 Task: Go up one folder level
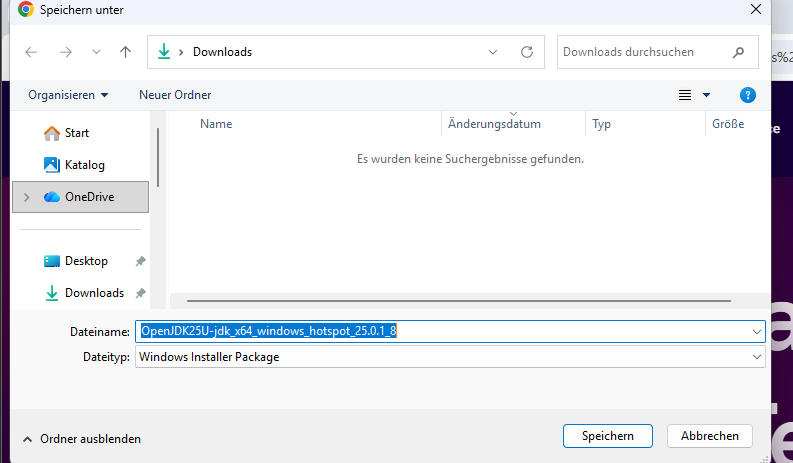point(125,52)
